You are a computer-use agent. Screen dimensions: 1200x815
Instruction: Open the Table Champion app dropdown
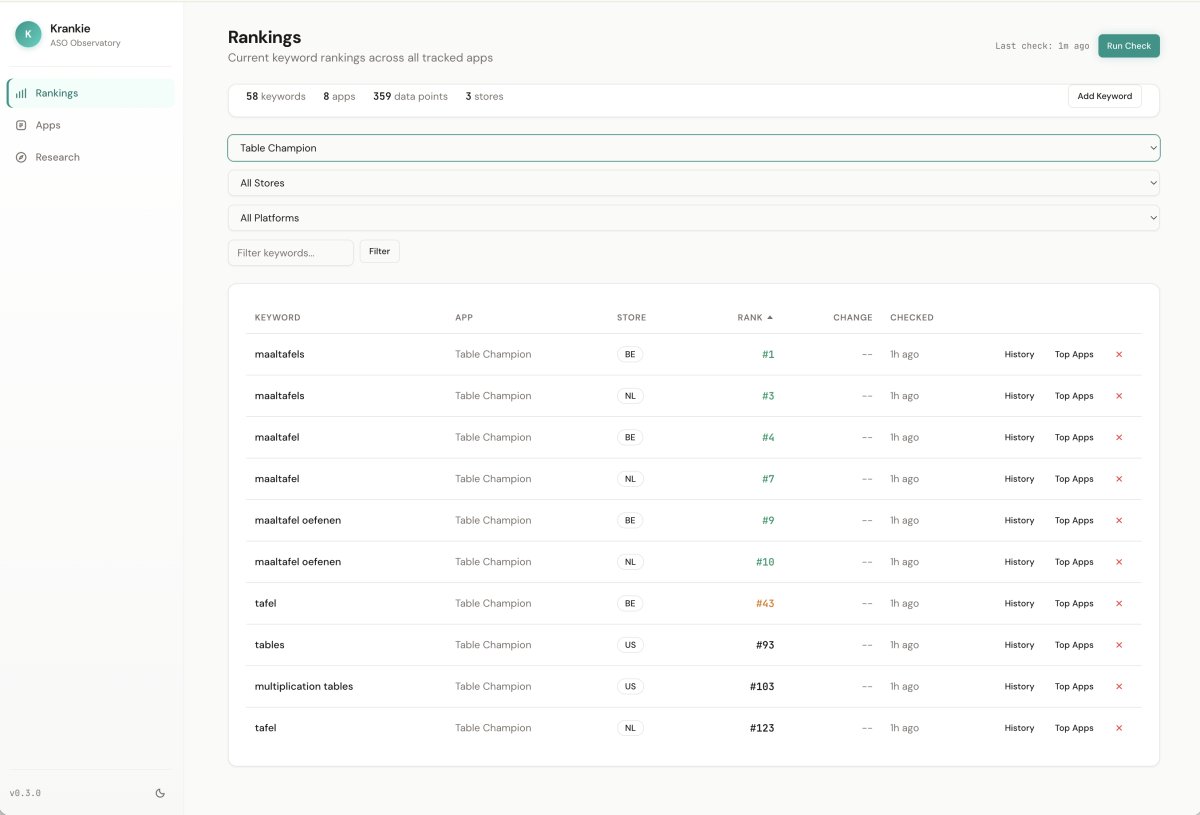[693, 148]
